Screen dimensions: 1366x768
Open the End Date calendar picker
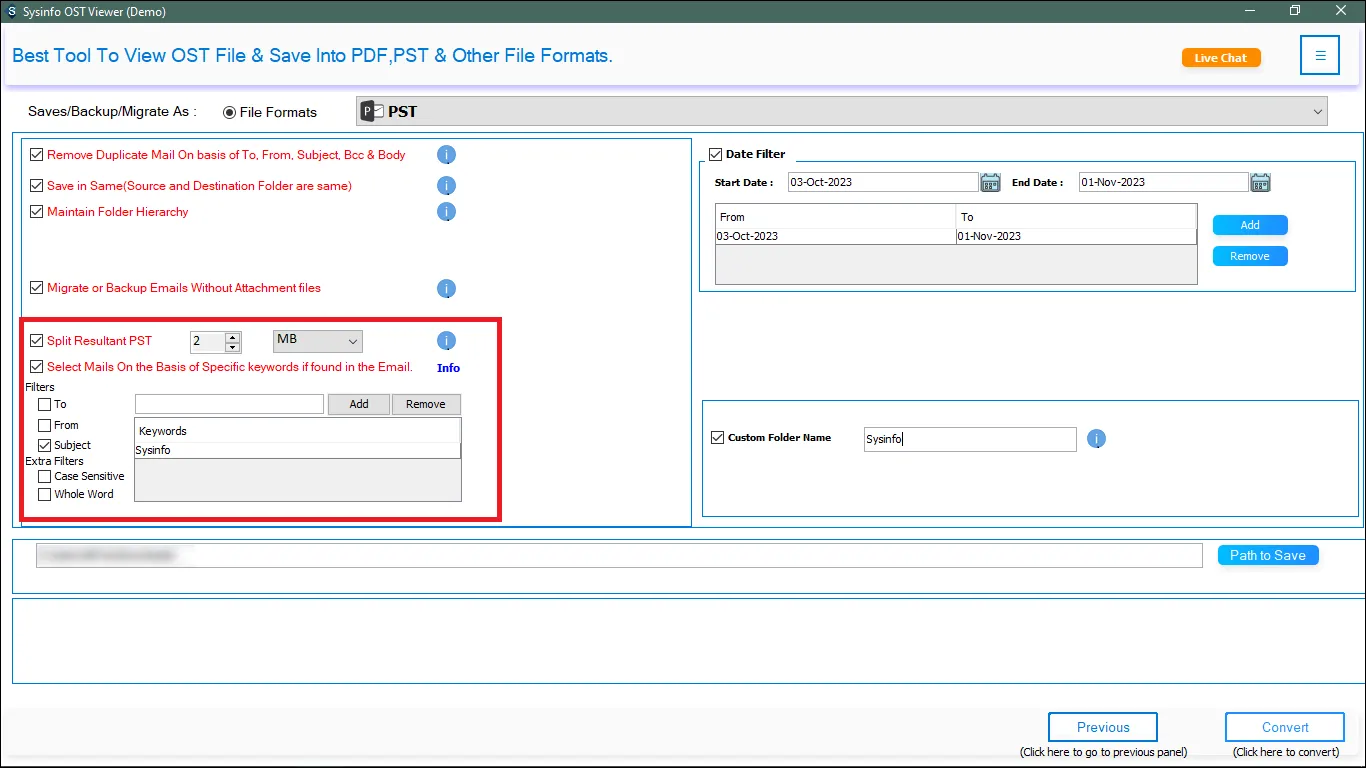(x=1260, y=182)
